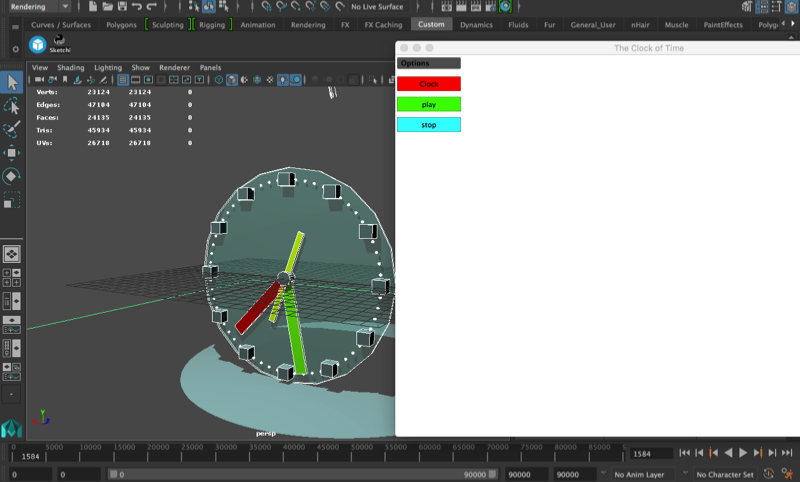Toggle smooth shade all cube icon
Viewport: 800px width, 482px height.
coord(232,80)
